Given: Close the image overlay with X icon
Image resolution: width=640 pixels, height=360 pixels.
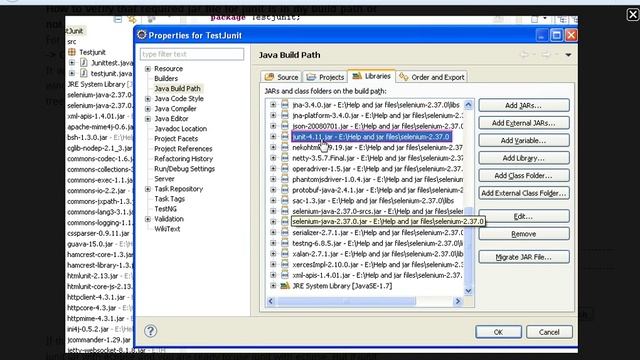Looking at the screenshot, I should tap(633, 15).
